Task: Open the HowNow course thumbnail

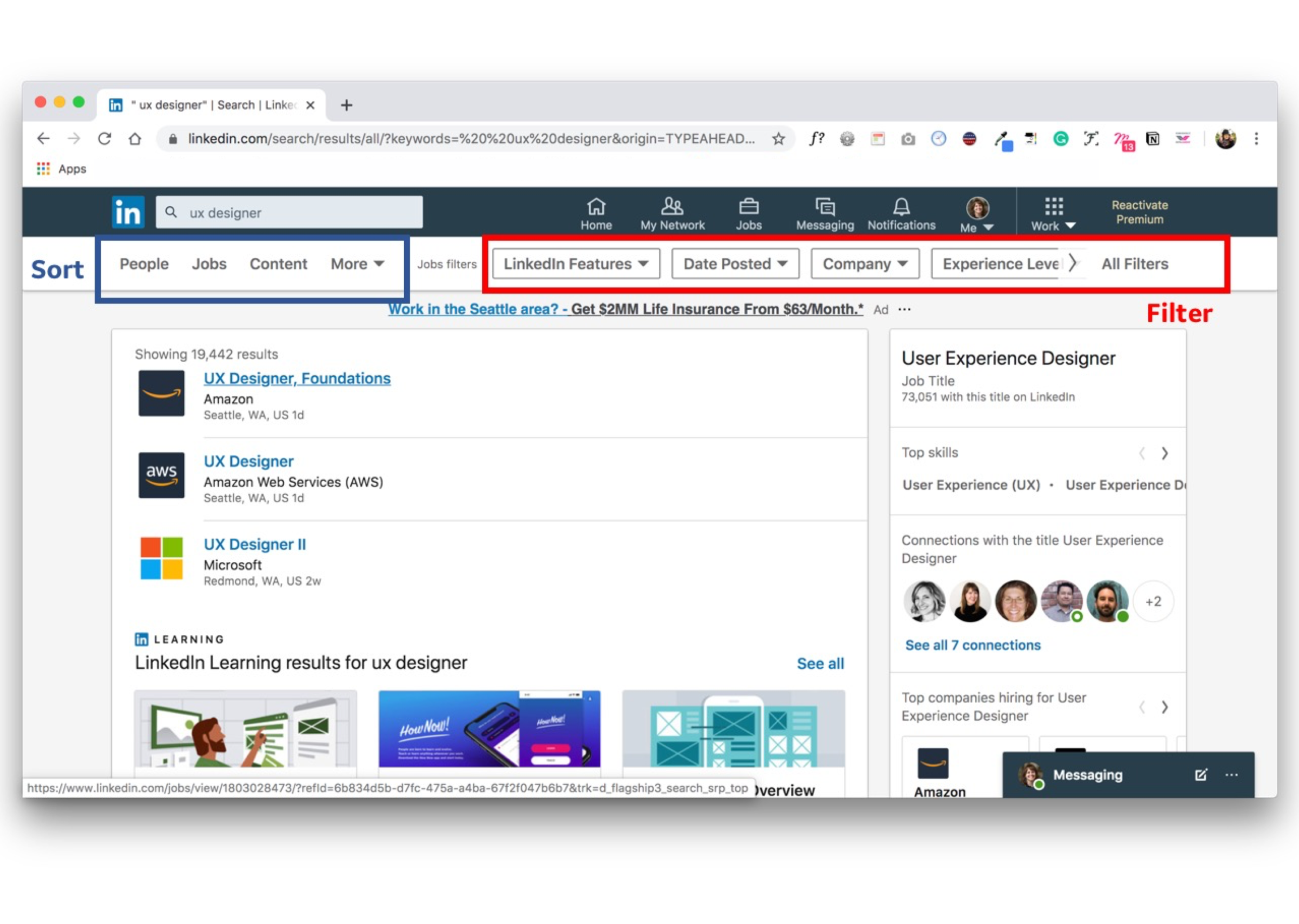Action: [489, 729]
